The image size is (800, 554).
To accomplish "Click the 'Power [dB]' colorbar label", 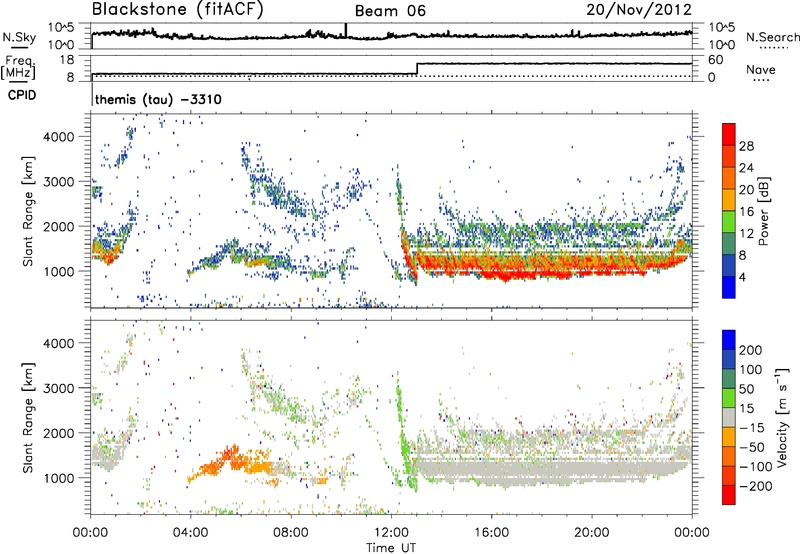I will point(764,211).
